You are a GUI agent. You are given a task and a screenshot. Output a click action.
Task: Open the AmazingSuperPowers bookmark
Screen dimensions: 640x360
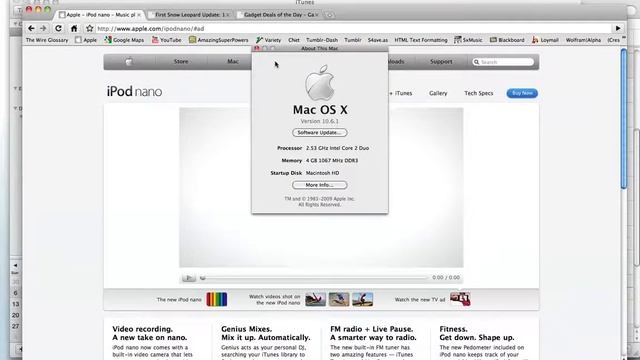[219, 40]
